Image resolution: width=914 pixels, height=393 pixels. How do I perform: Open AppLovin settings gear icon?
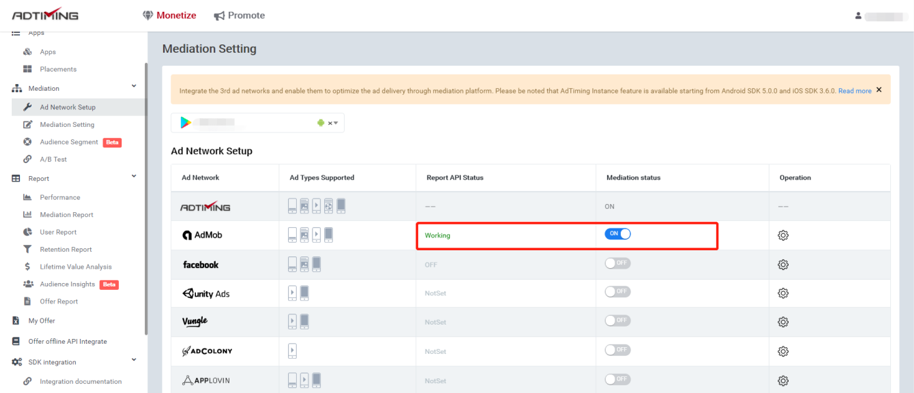[783, 380]
